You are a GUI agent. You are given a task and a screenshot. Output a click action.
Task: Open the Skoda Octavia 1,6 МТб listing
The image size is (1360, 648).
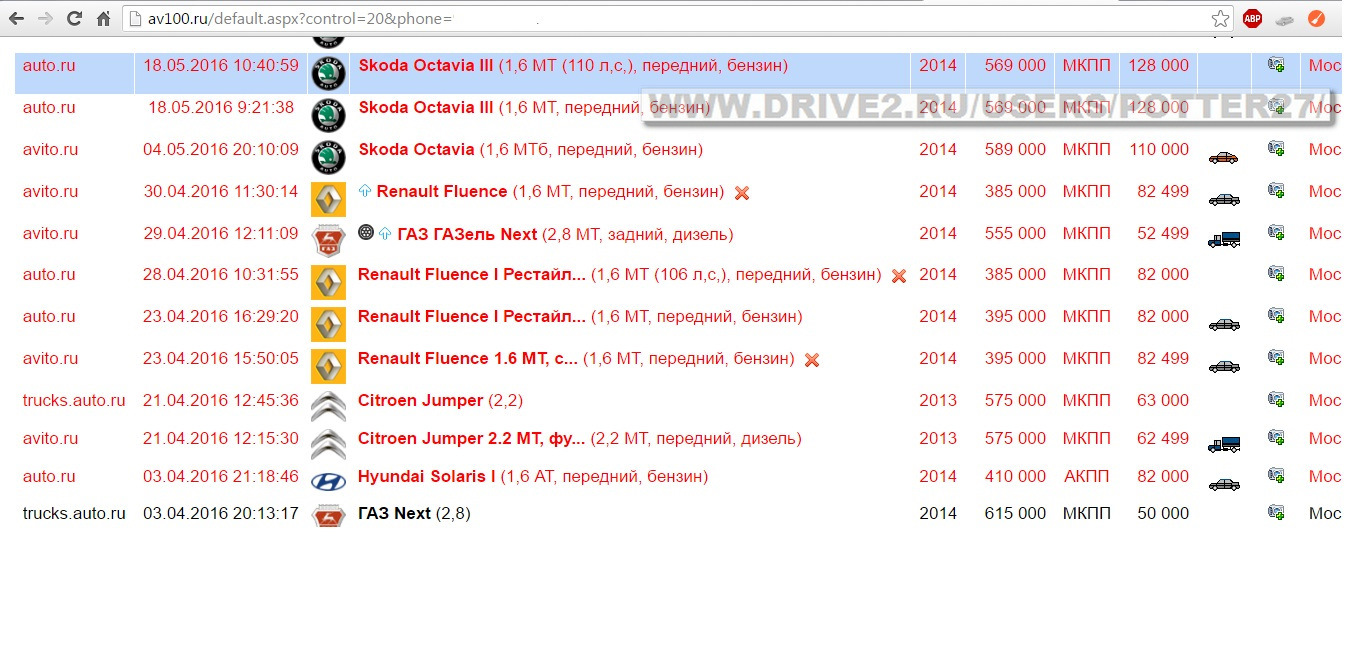(530, 149)
